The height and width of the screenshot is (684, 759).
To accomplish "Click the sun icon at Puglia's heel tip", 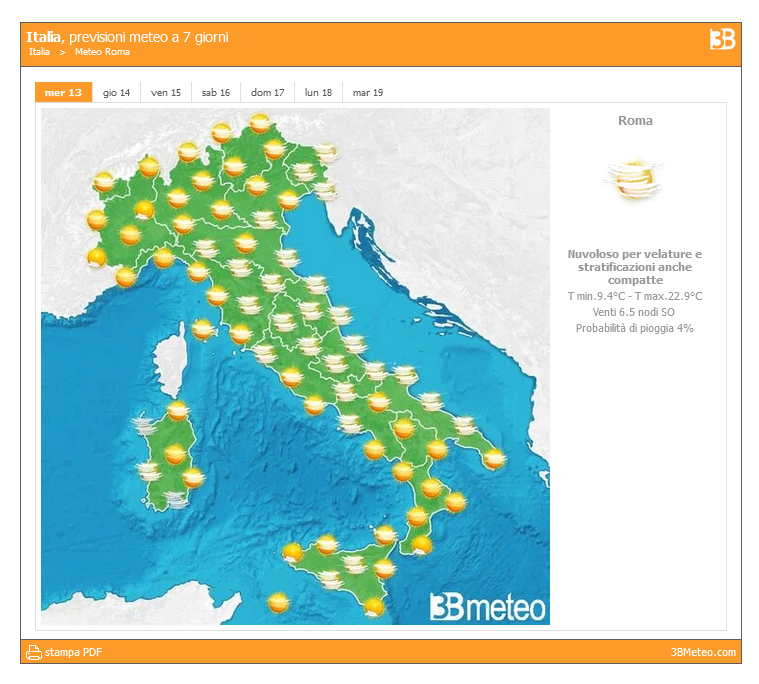I will click(494, 458).
